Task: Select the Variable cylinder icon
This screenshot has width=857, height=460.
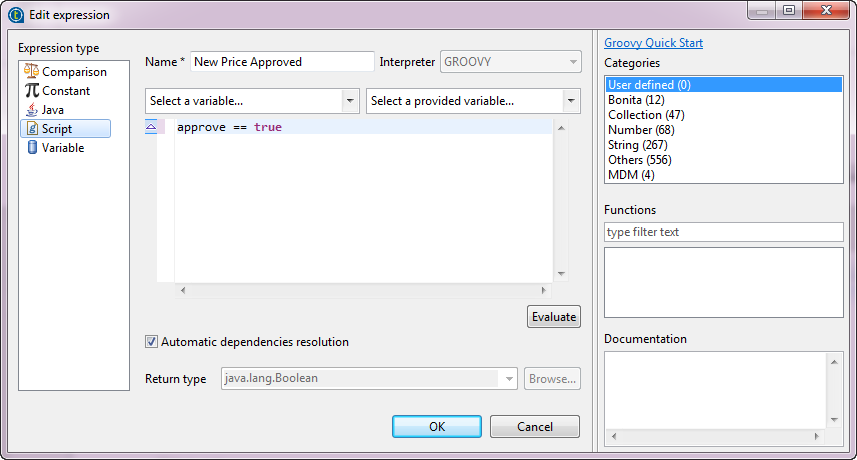Action: [x=31, y=148]
